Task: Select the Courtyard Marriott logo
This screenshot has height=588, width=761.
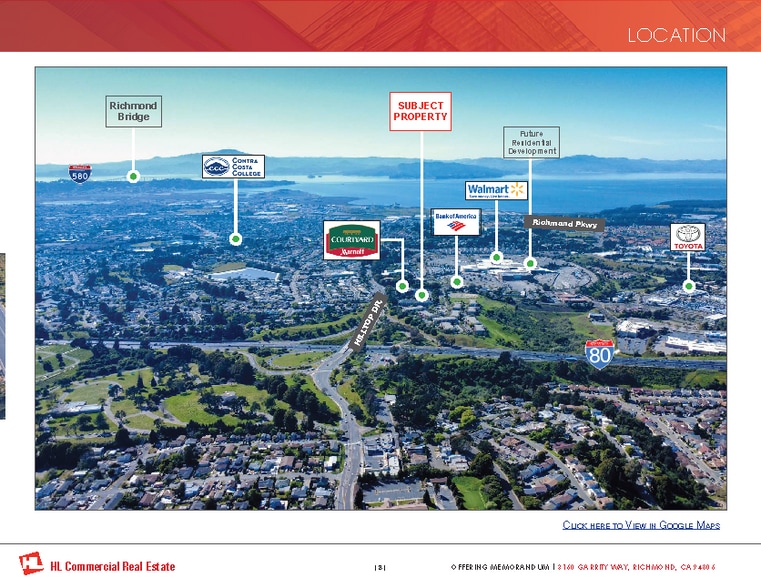Action: pyautogui.click(x=351, y=240)
